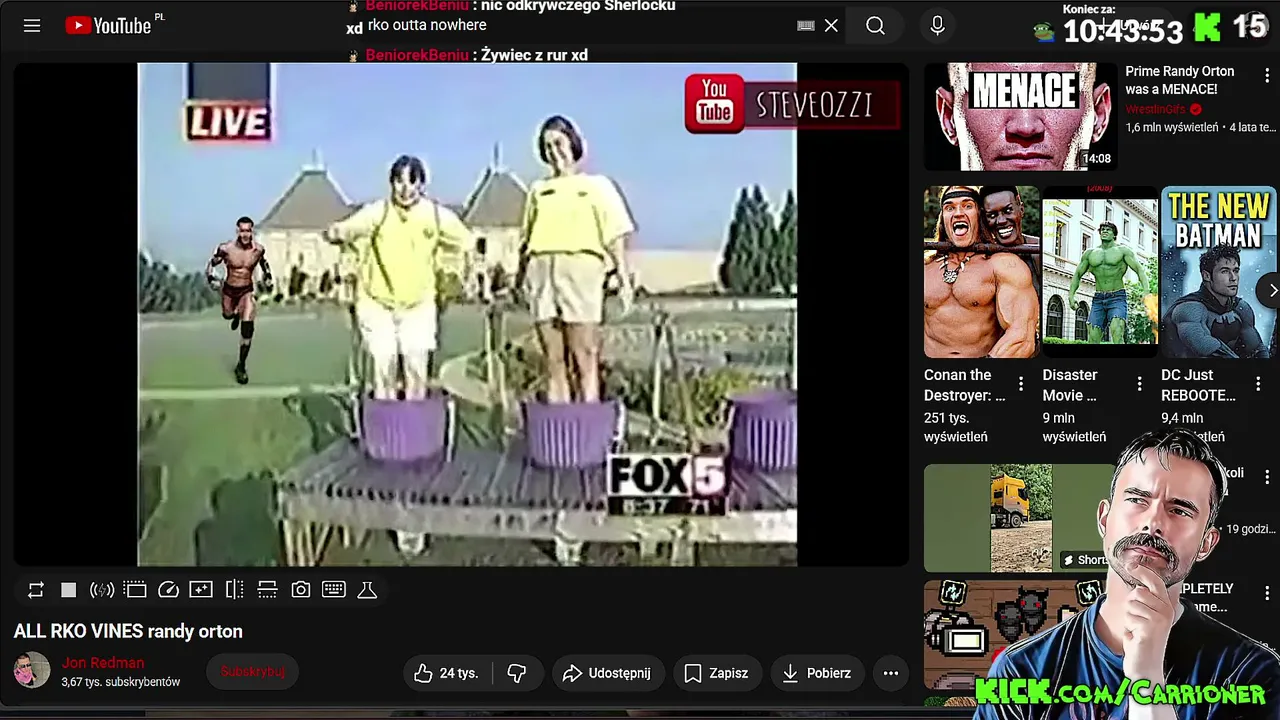Open The New Batman thumbnail

pos(1219,272)
